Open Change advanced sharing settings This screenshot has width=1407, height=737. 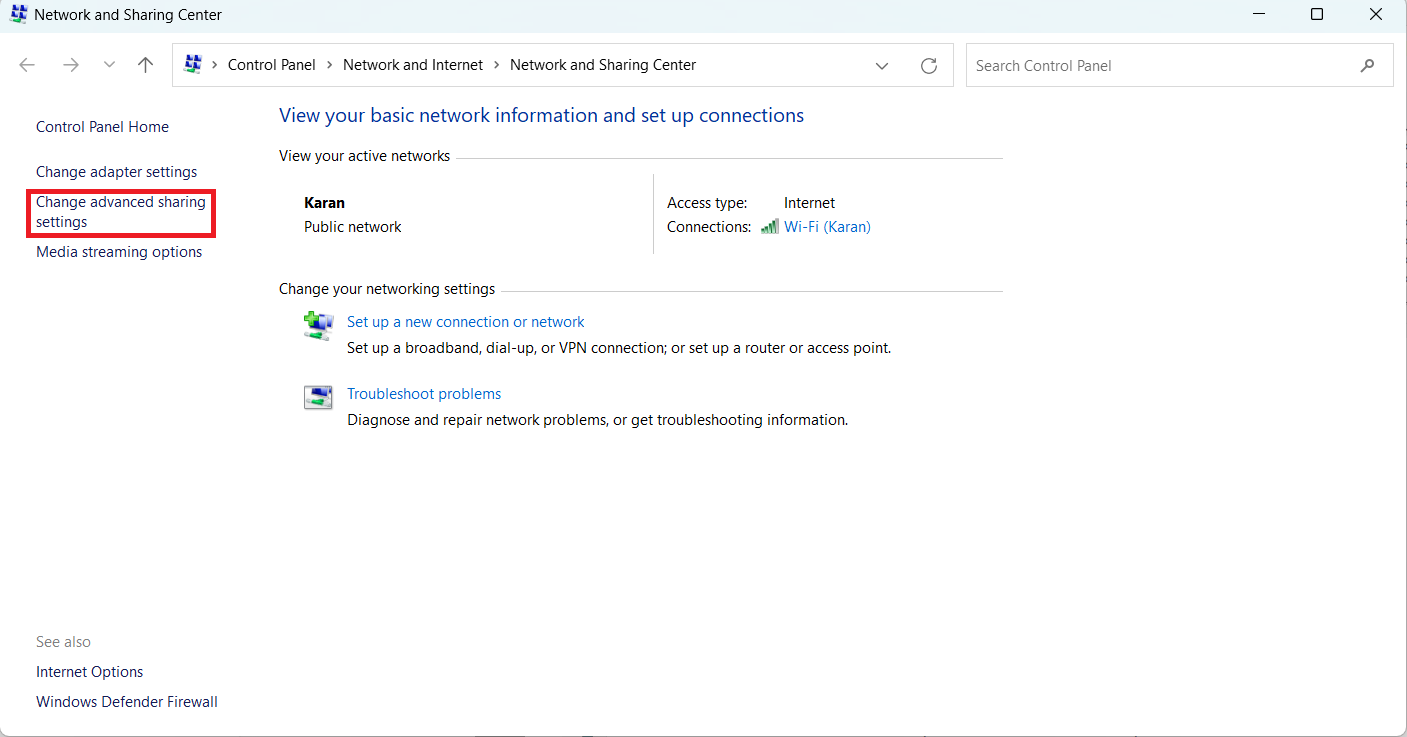click(120, 212)
